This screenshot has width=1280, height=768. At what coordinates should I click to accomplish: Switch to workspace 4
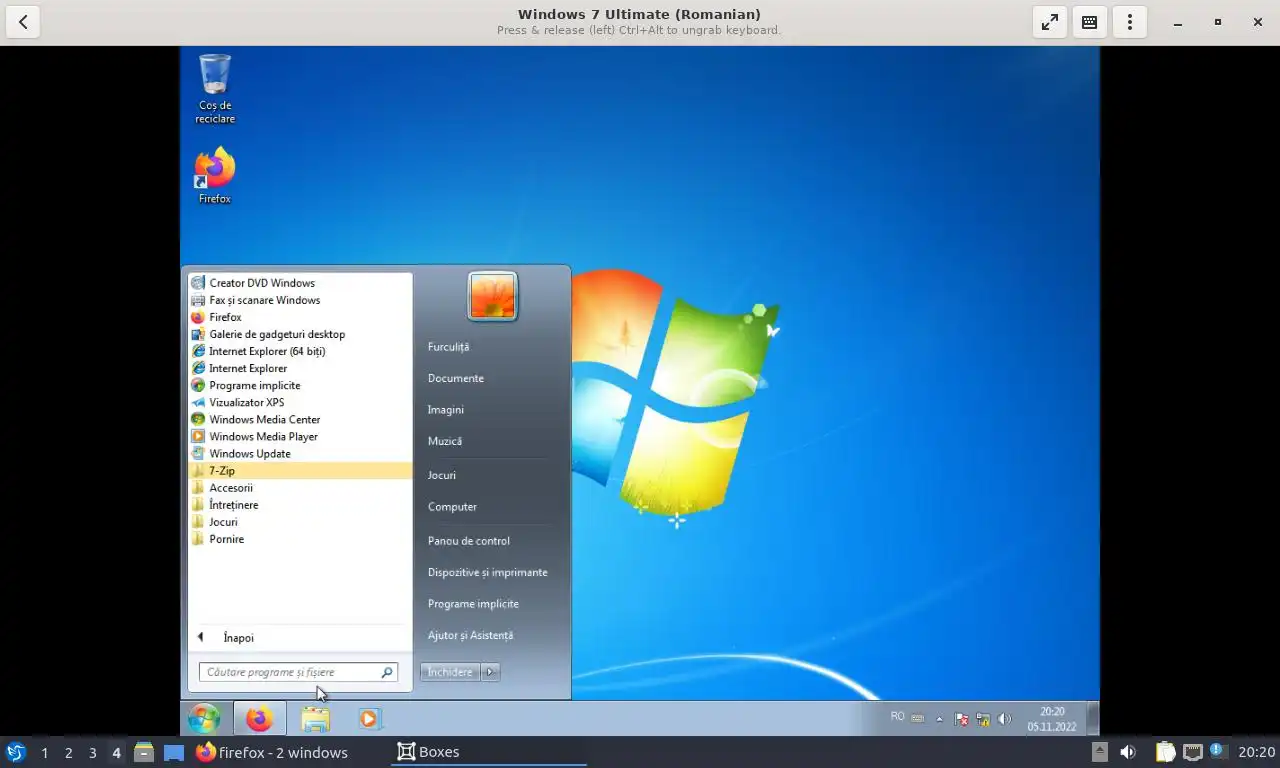[116, 752]
